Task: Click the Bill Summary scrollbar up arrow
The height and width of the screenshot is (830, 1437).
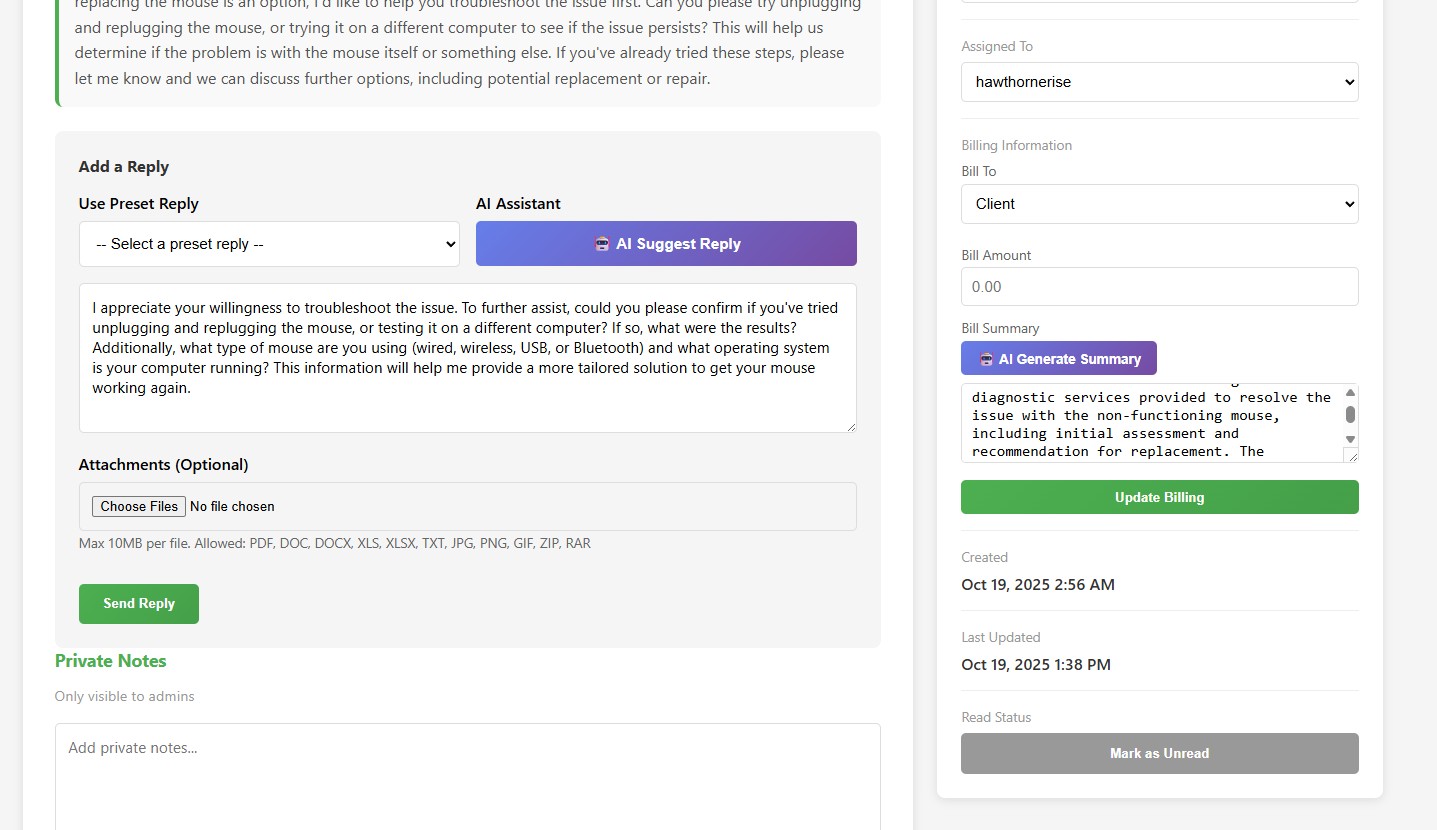Action: [1351, 392]
